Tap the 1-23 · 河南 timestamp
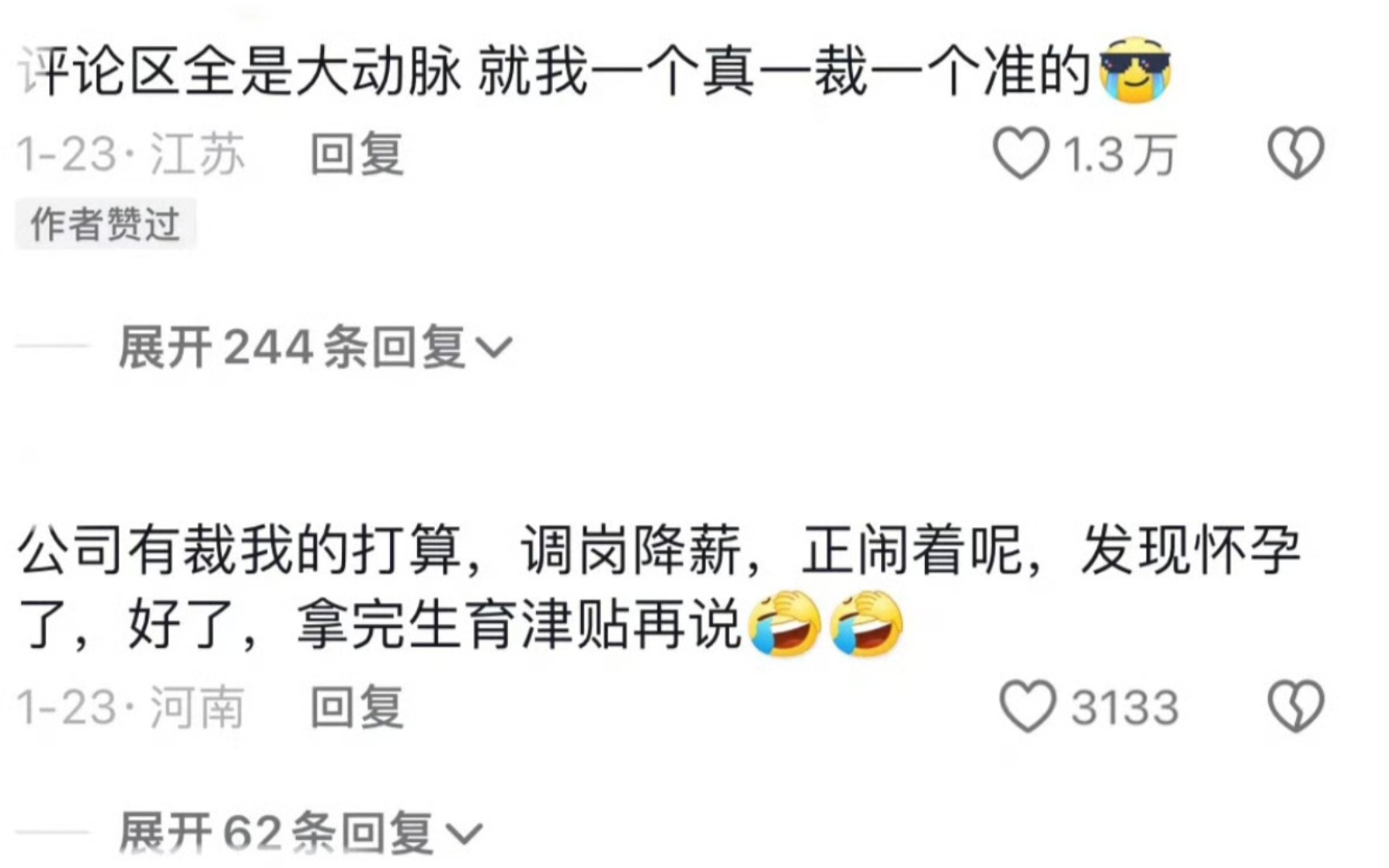The width and height of the screenshot is (1389, 868). coord(131,707)
